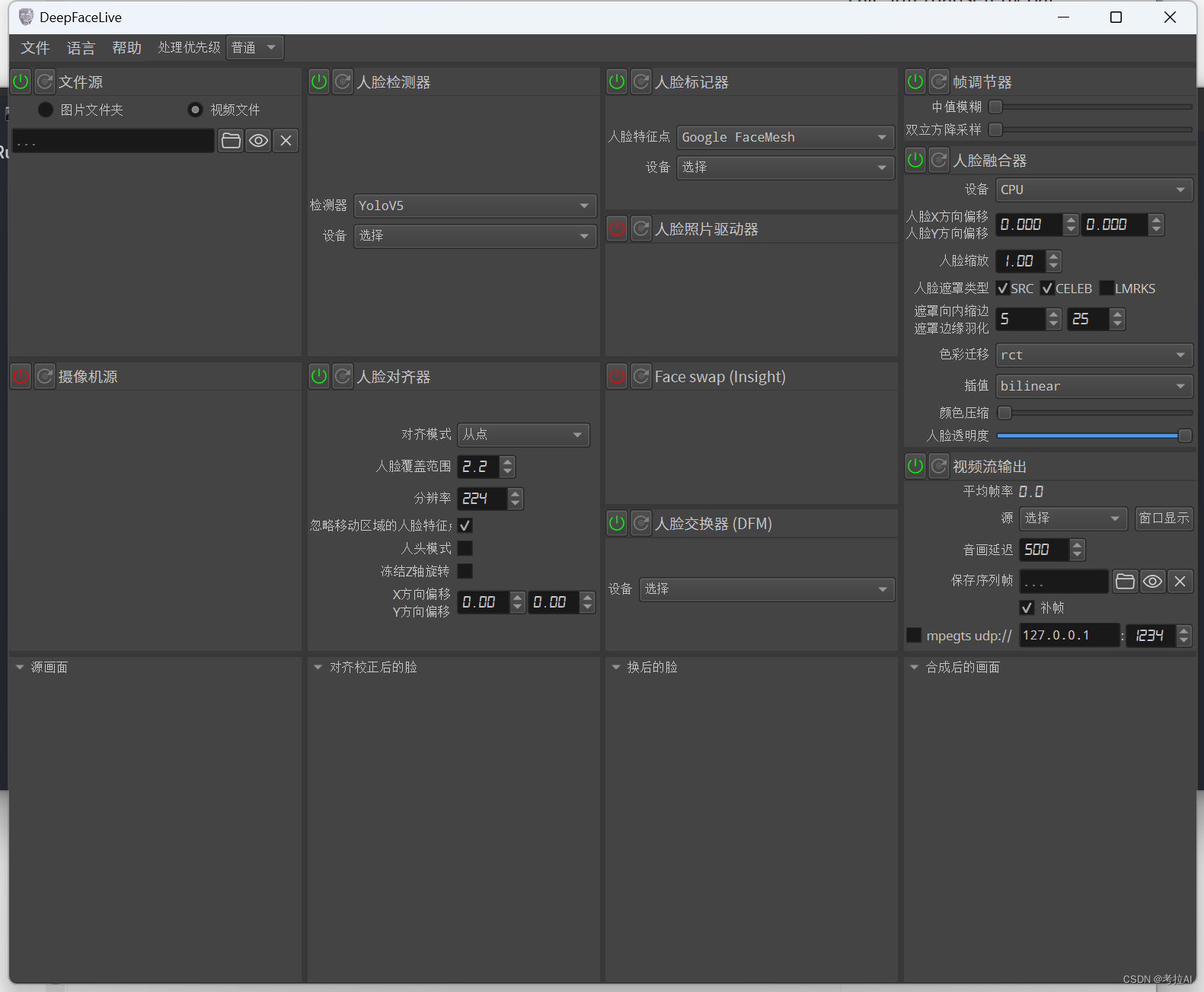Uncheck SRC mask type
The height and width of the screenshot is (992, 1204).
click(x=1002, y=288)
